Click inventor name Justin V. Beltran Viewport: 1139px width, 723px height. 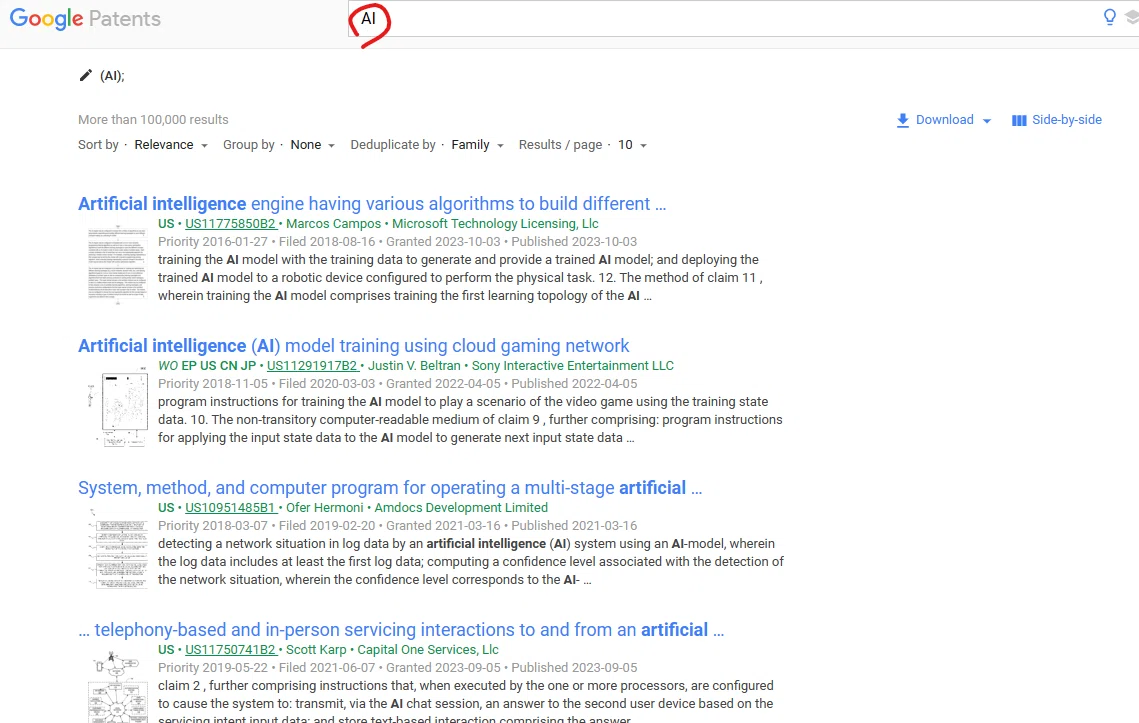(414, 365)
